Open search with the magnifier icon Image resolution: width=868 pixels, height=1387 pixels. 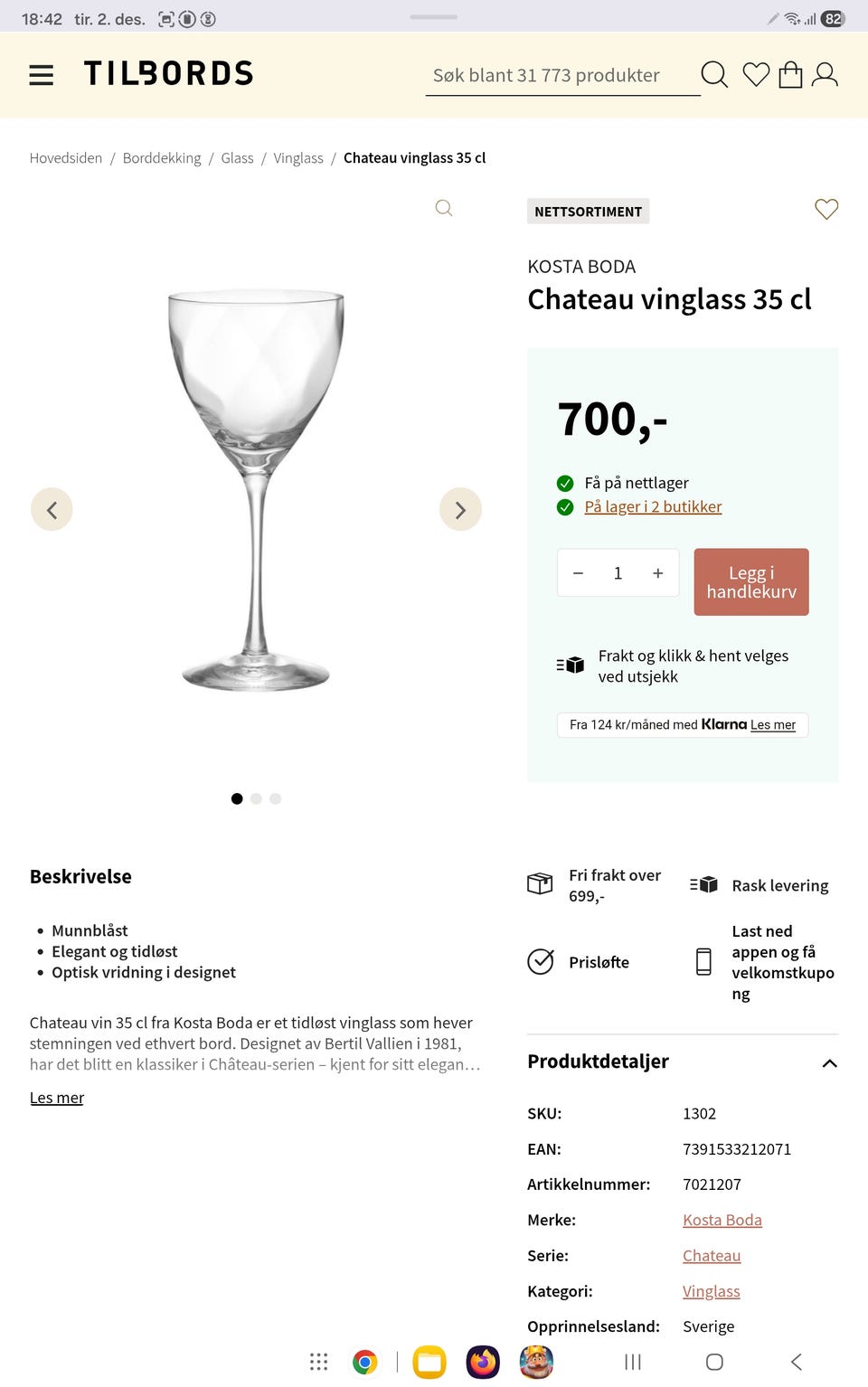click(x=714, y=75)
